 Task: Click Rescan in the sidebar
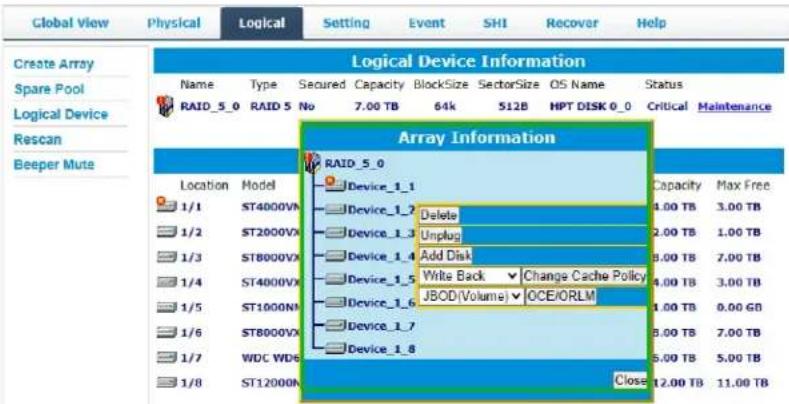click(x=37, y=139)
